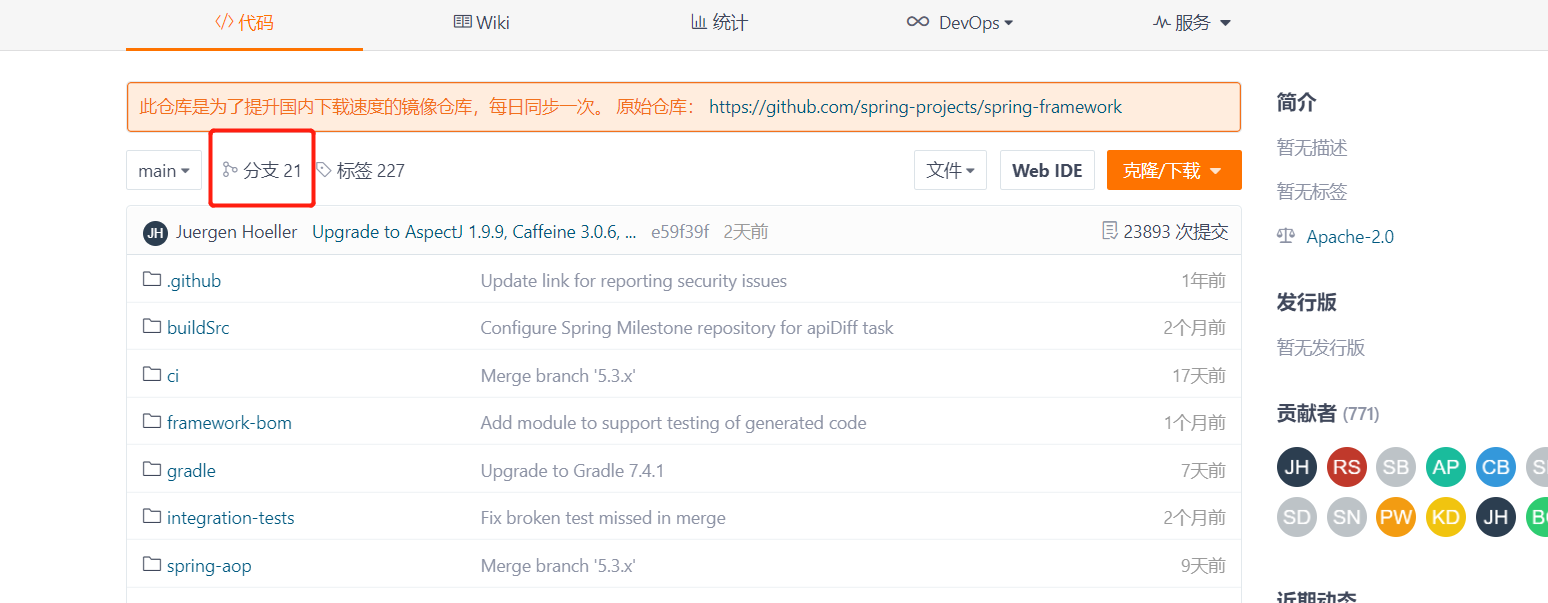Open the ci folder
The height and width of the screenshot is (603, 1548).
pos(173,376)
